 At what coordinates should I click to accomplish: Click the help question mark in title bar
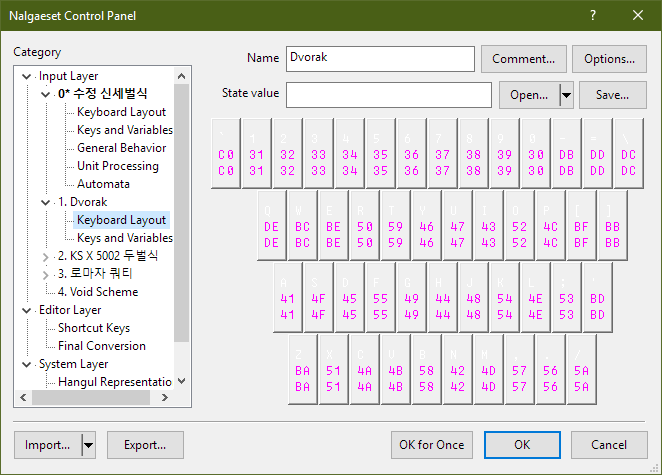(x=593, y=15)
